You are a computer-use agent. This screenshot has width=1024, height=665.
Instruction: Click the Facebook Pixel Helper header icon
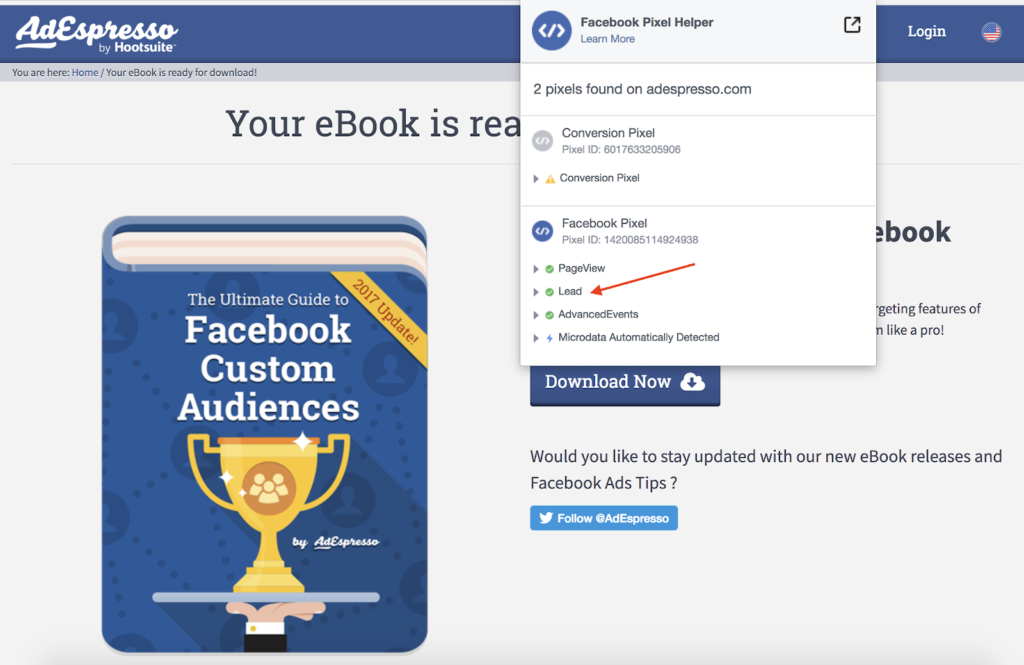pyautogui.click(x=551, y=30)
